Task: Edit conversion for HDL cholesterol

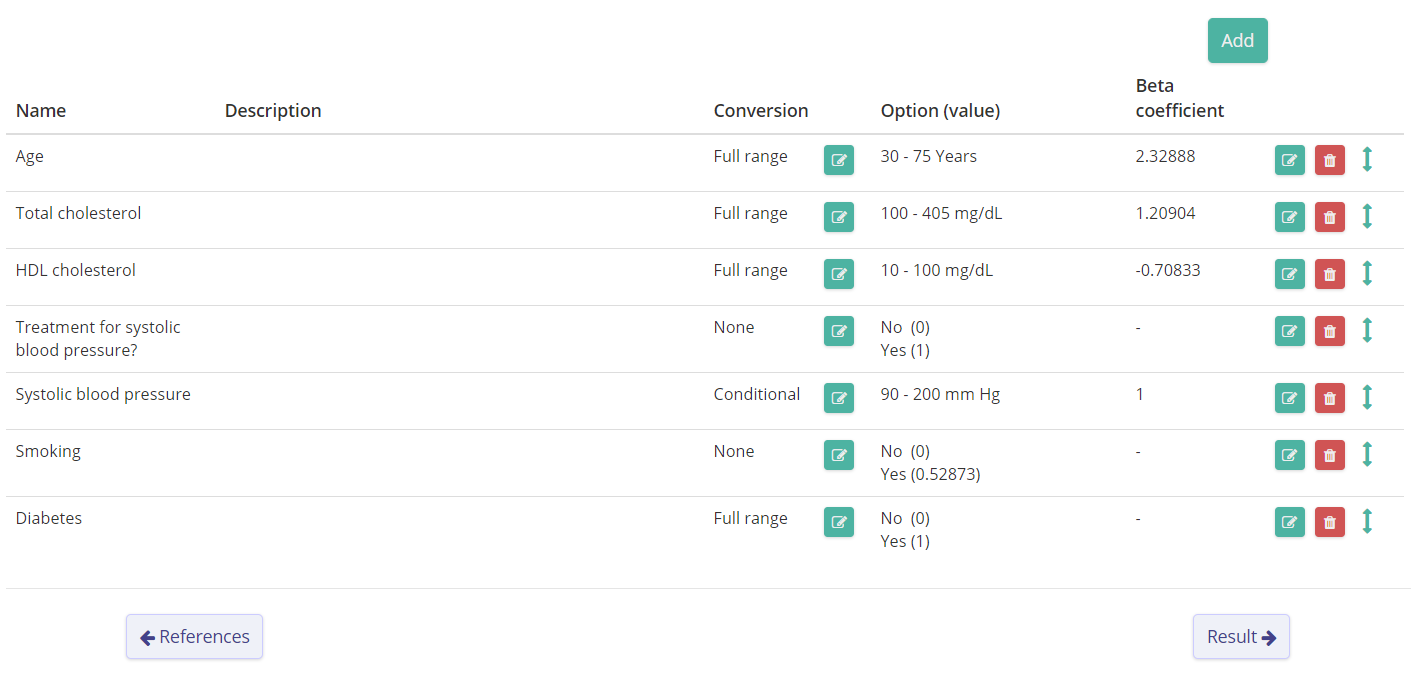Action: pyautogui.click(x=839, y=274)
